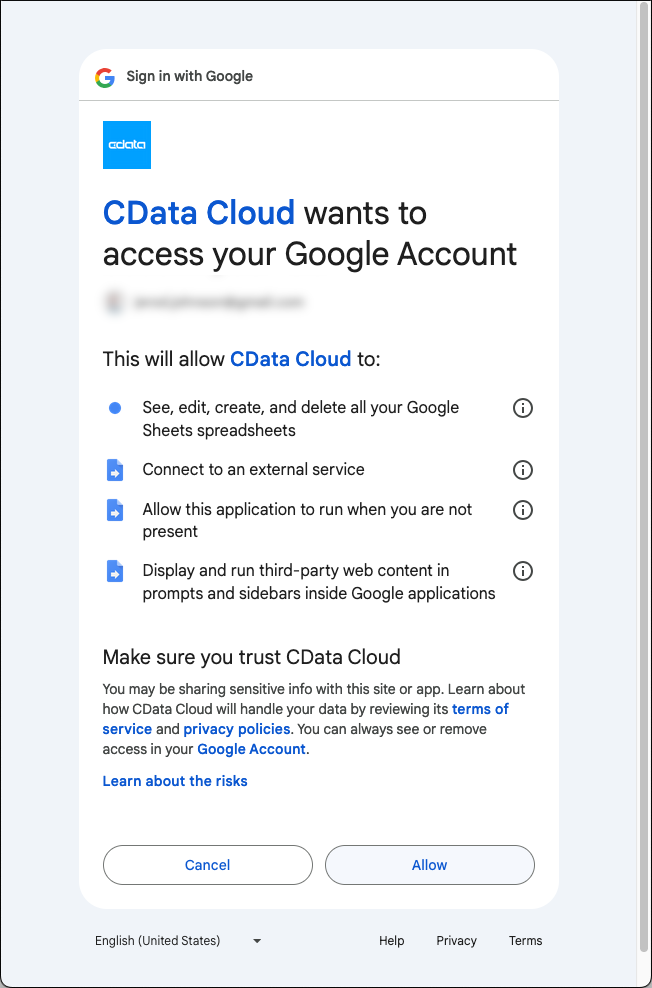Viewport: 652px width, 988px height.
Task: Click the Google logo icon
Action: point(105,77)
